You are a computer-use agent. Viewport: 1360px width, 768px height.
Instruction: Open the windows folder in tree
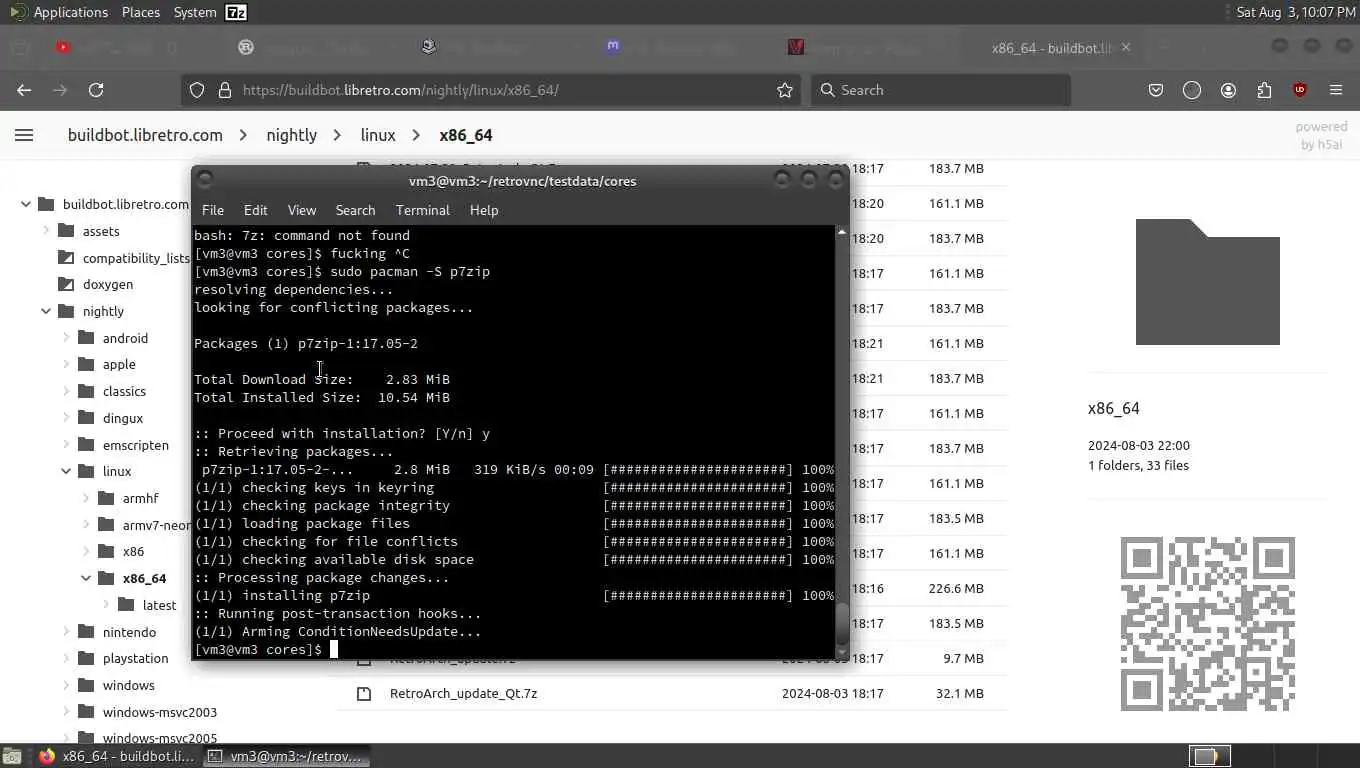tap(128, 685)
